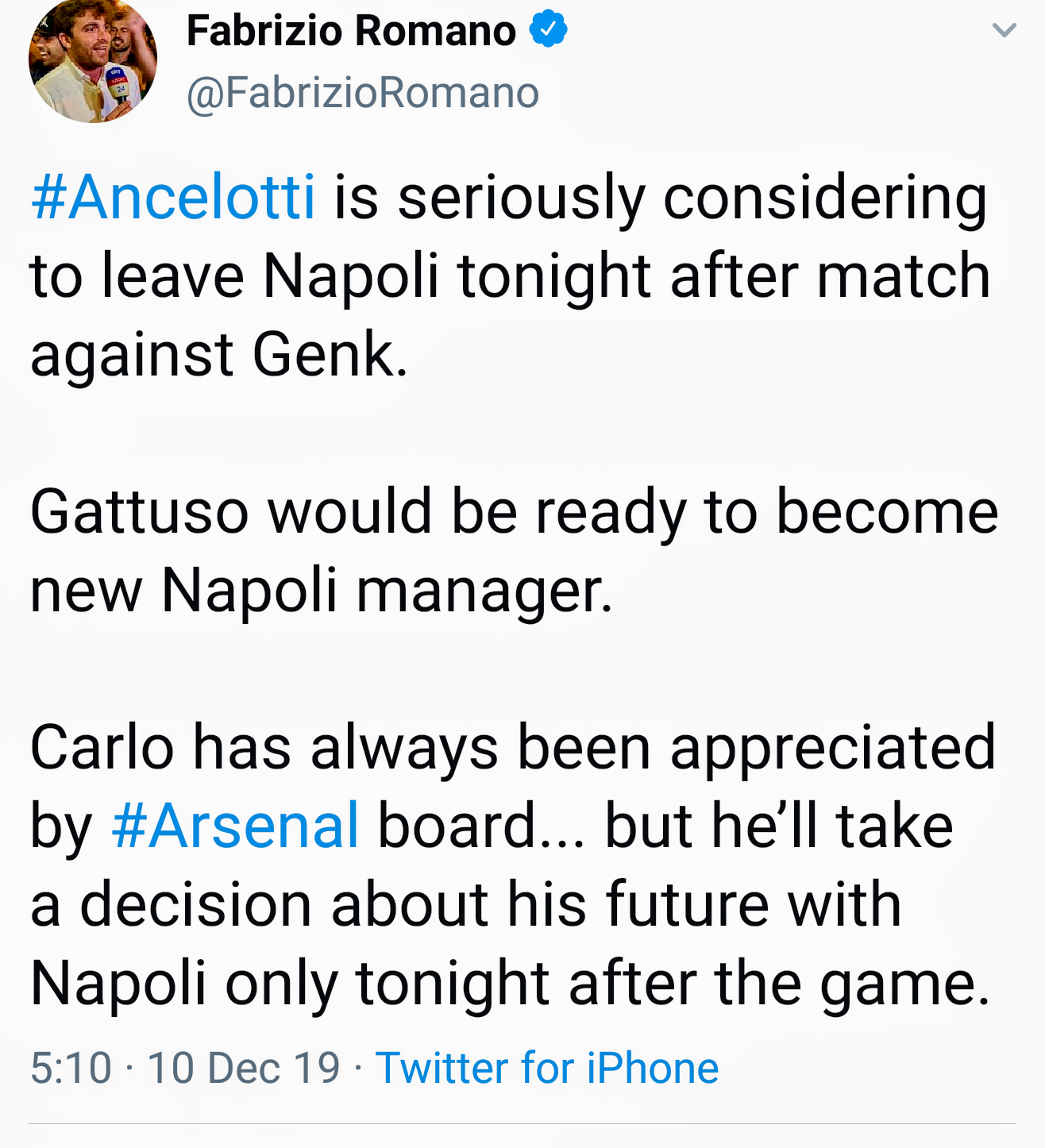
Task: Click the word considering in the first line
Action: click(x=825, y=198)
